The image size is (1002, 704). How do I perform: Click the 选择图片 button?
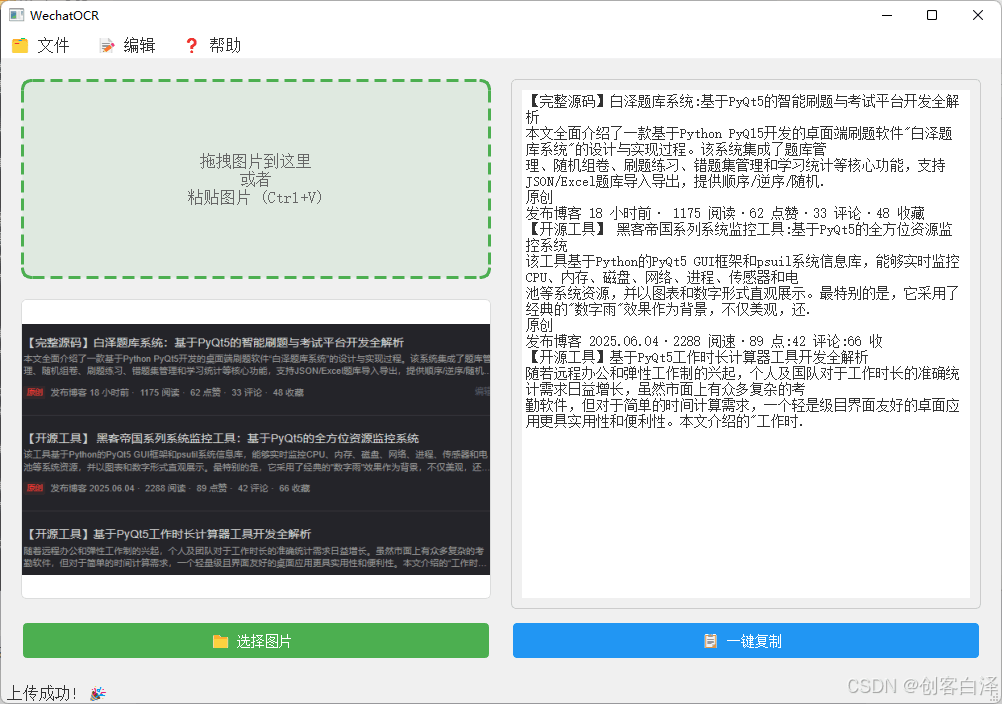pos(256,641)
